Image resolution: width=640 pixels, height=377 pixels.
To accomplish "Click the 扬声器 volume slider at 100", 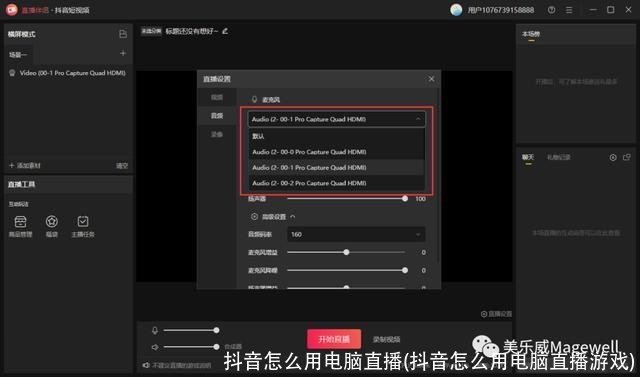I will [346, 199].
